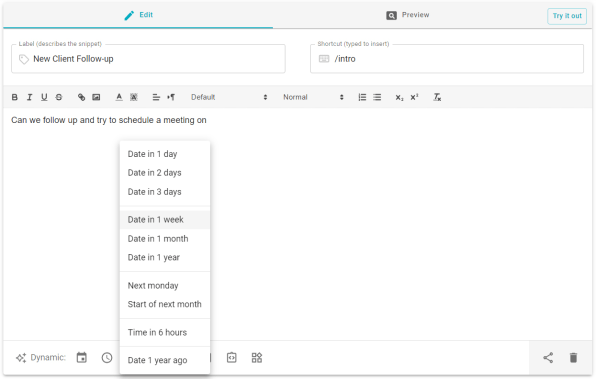Choose Time in 6 hours
This screenshot has height=379, width=596.
pyautogui.click(x=165, y=333)
